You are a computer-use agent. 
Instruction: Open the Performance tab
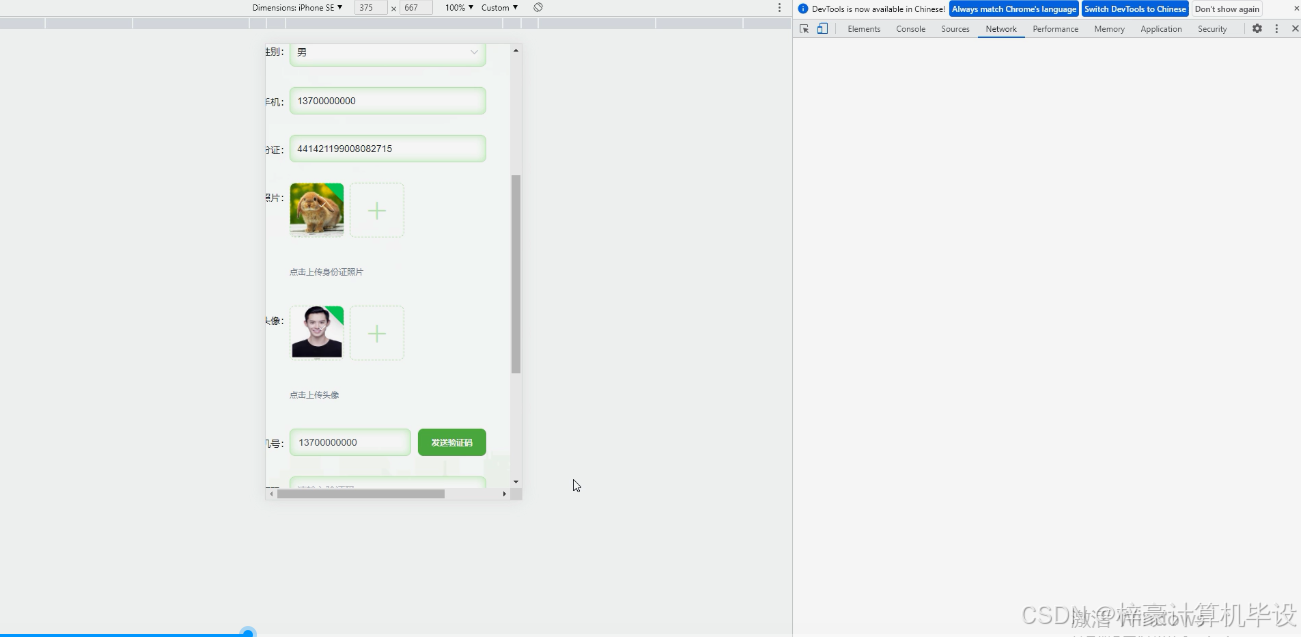tap(1056, 29)
